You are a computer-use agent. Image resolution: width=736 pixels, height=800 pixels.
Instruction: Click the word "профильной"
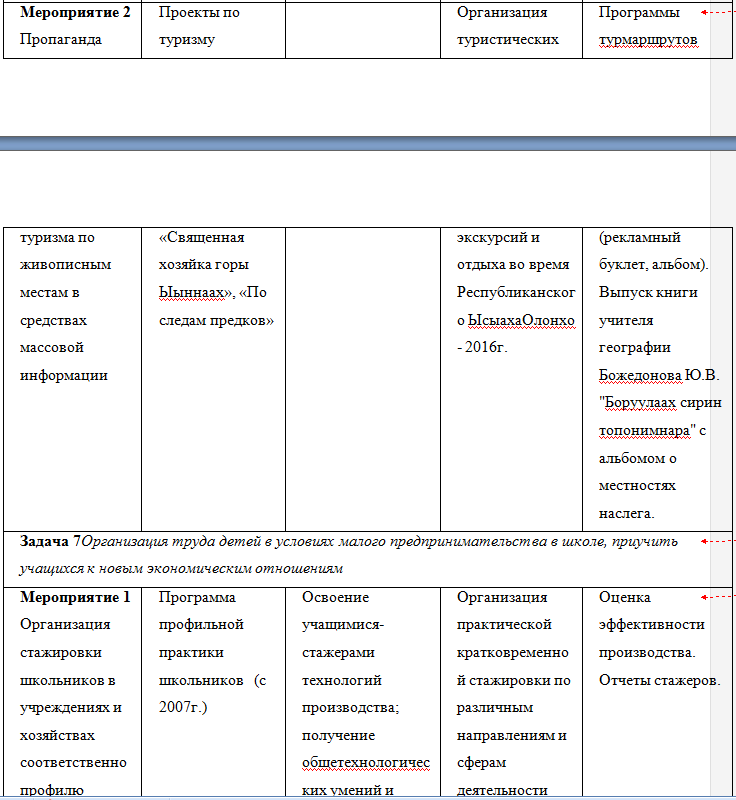(x=201, y=625)
